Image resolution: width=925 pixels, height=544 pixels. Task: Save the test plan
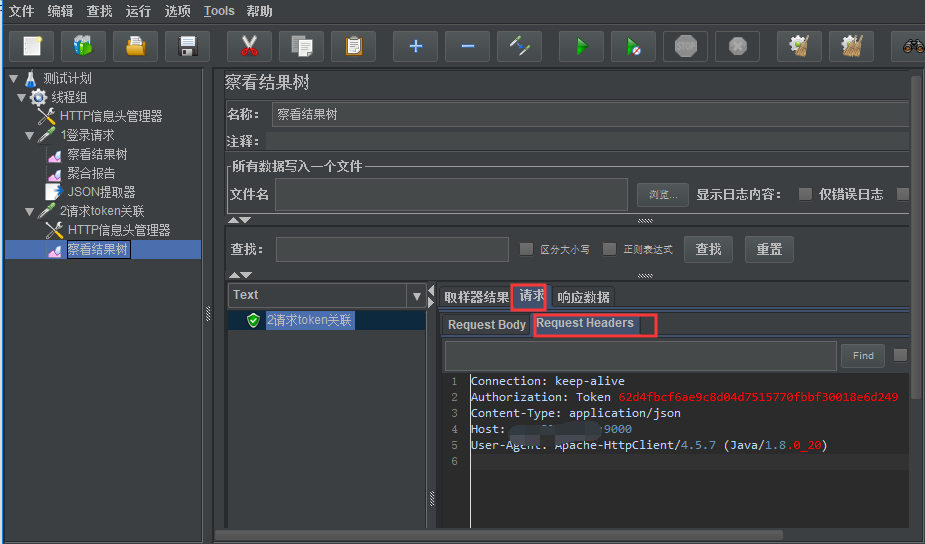[x=187, y=46]
